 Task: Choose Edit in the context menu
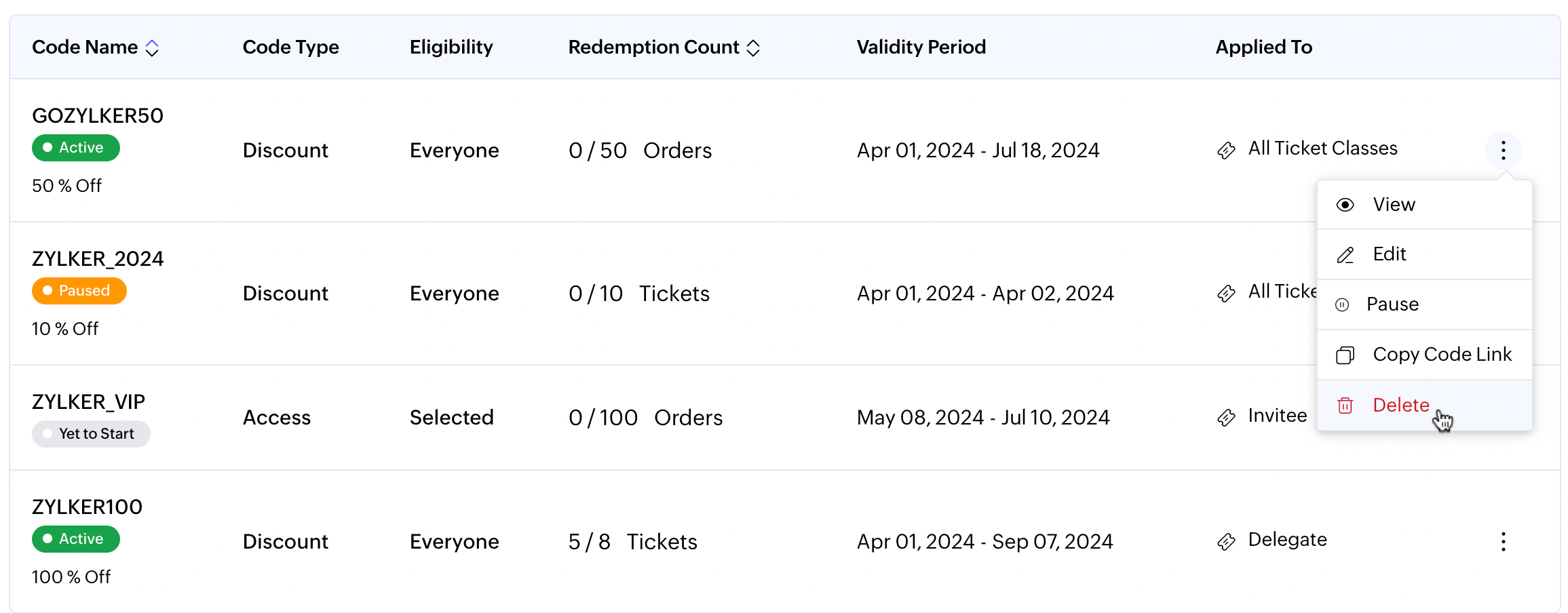point(1389,254)
